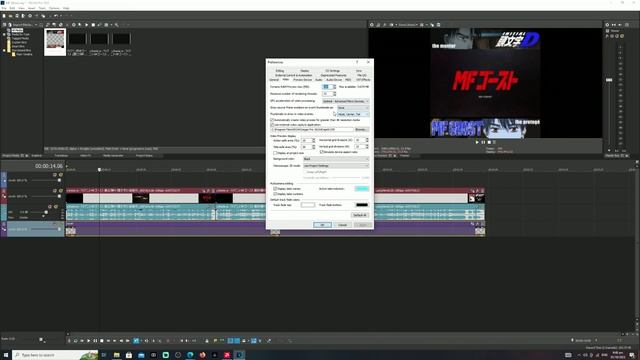
Task: Select the Normal Edit tool in the timeline toolbar
Action: tap(136, 340)
